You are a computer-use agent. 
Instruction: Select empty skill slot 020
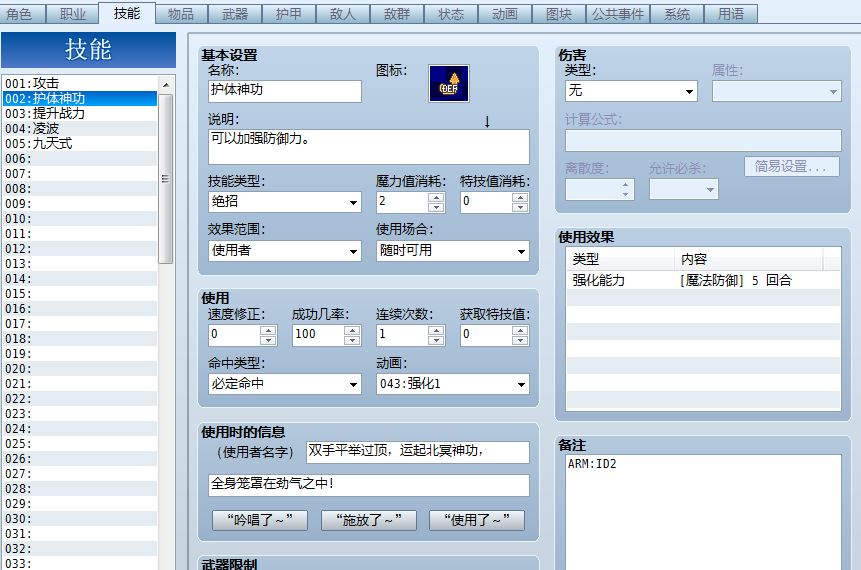[80, 368]
